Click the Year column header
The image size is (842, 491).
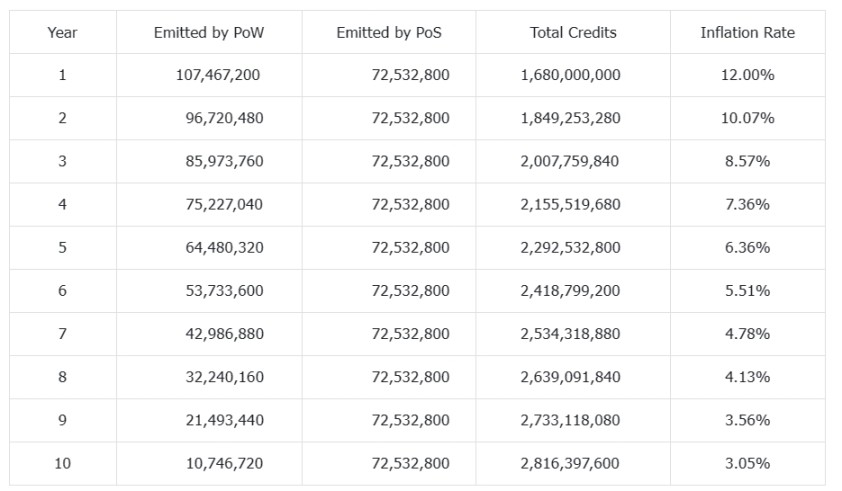point(62,33)
